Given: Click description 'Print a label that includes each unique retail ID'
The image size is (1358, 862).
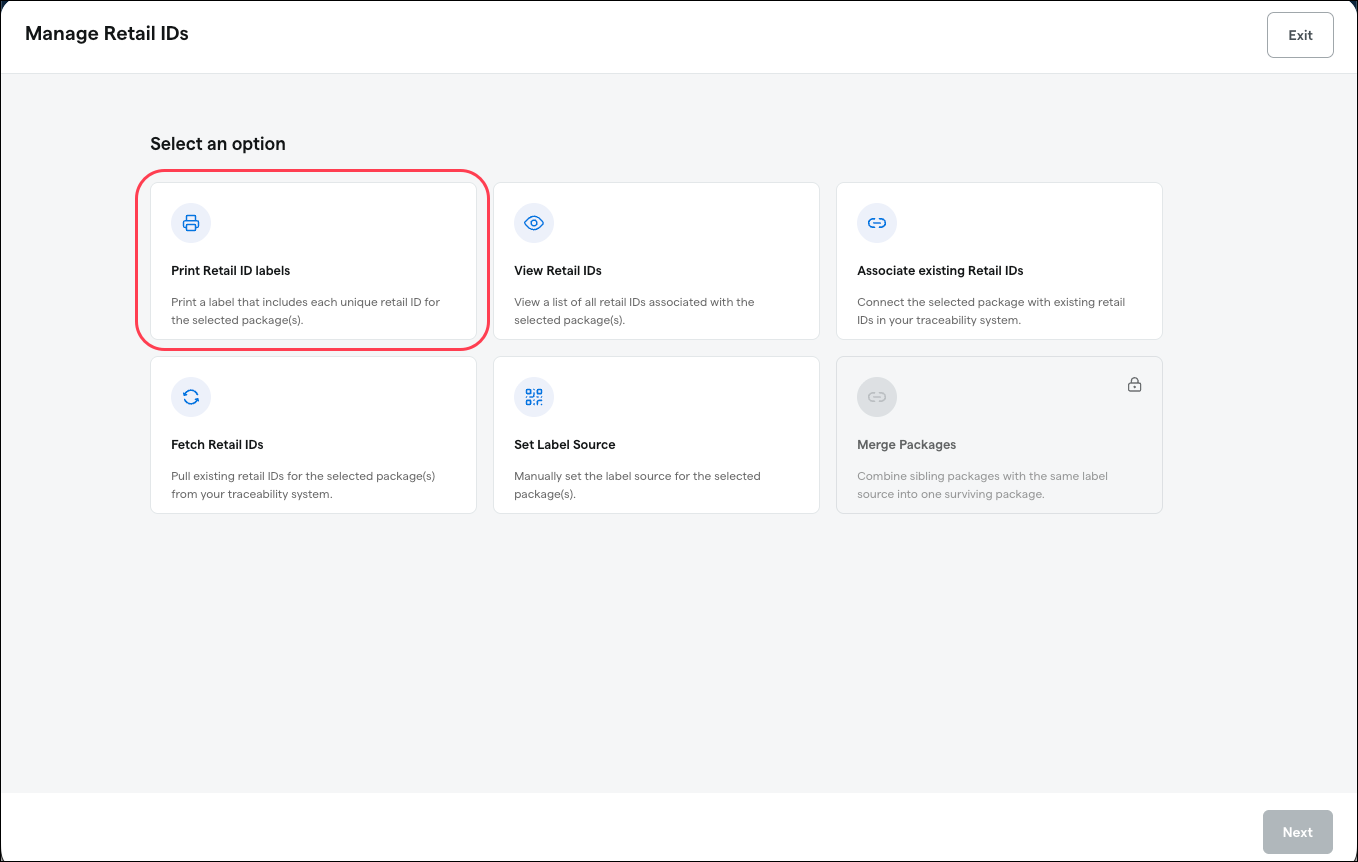Looking at the screenshot, I should (306, 311).
